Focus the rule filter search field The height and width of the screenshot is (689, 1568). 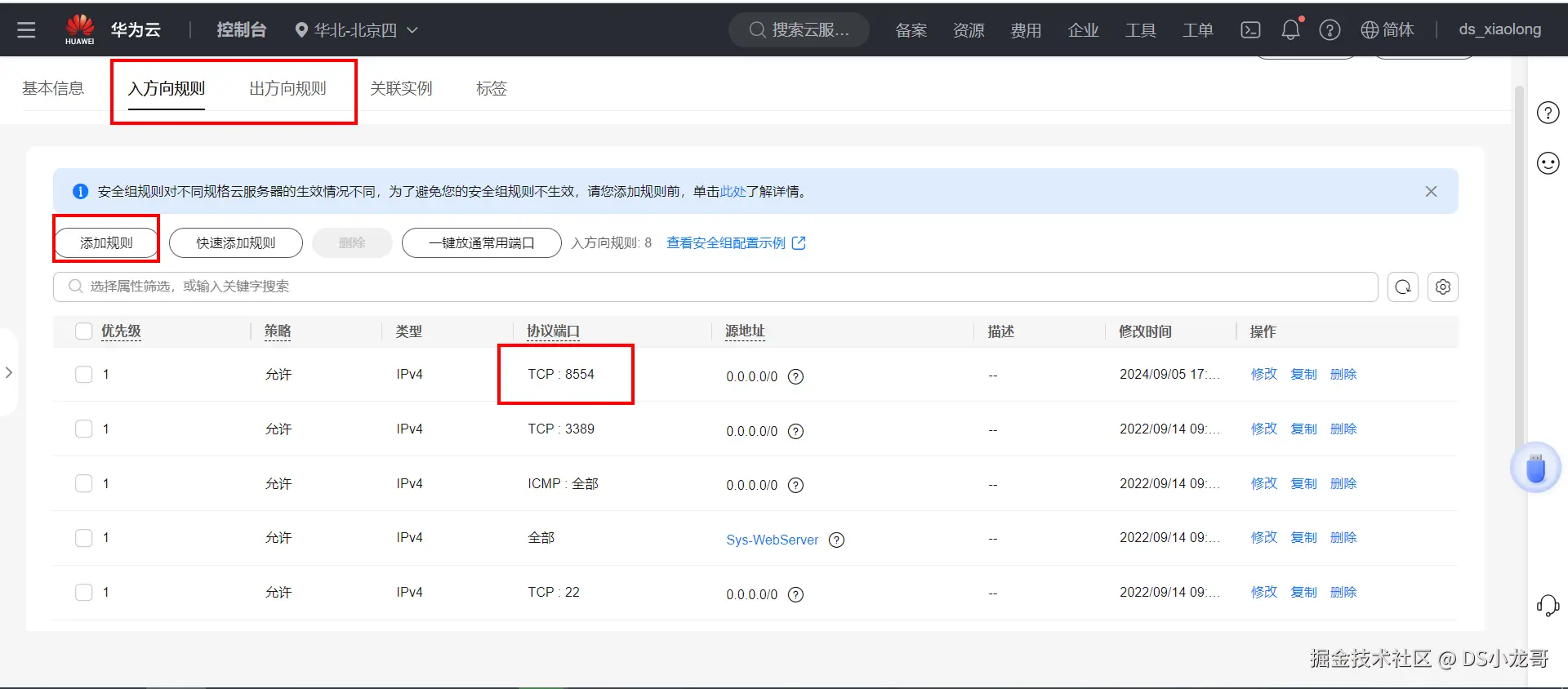pyautogui.click(x=715, y=287)
